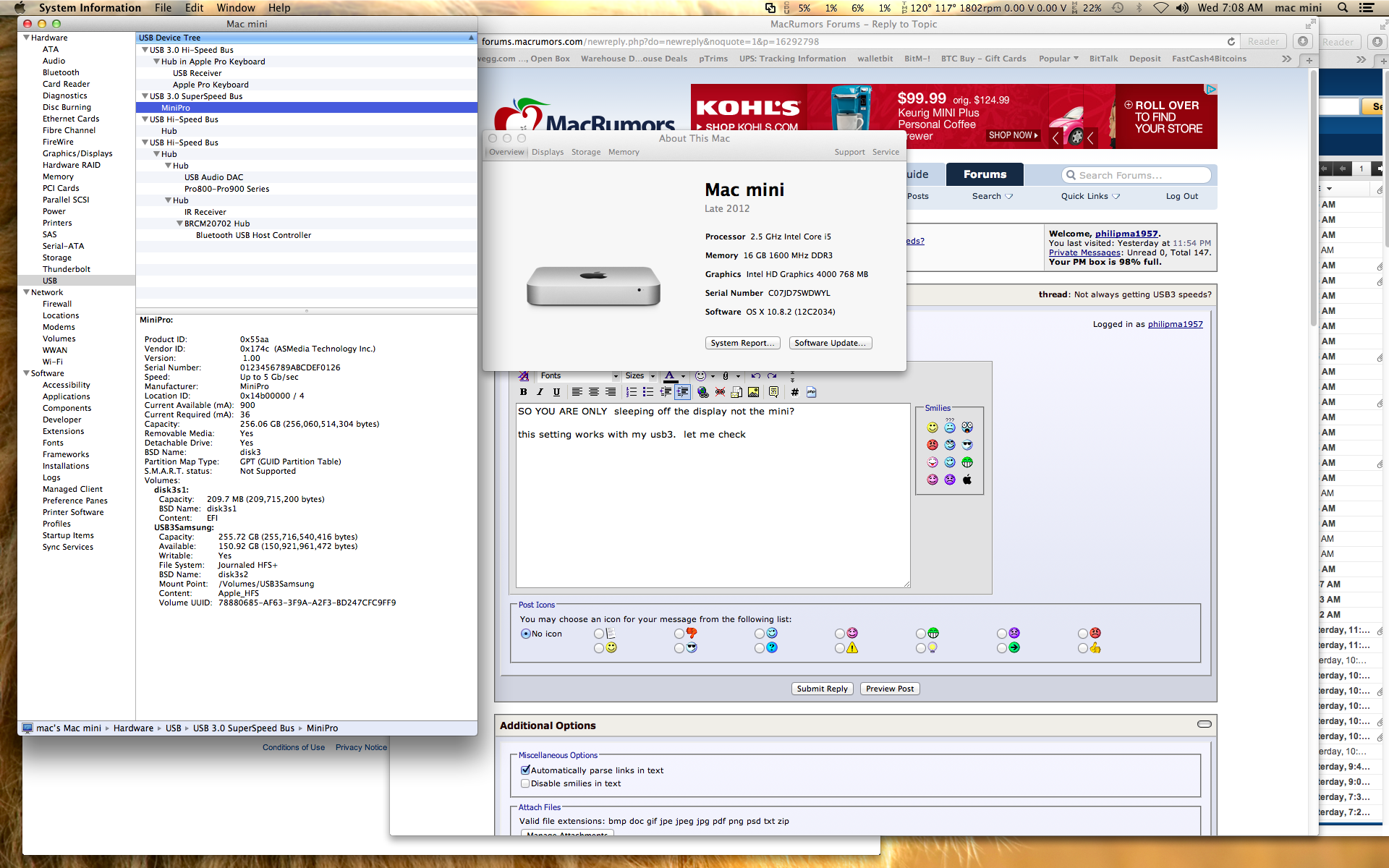Wrap PHP tags around selected text
The width and height of the screenshot is (1389, 868).
811,392
